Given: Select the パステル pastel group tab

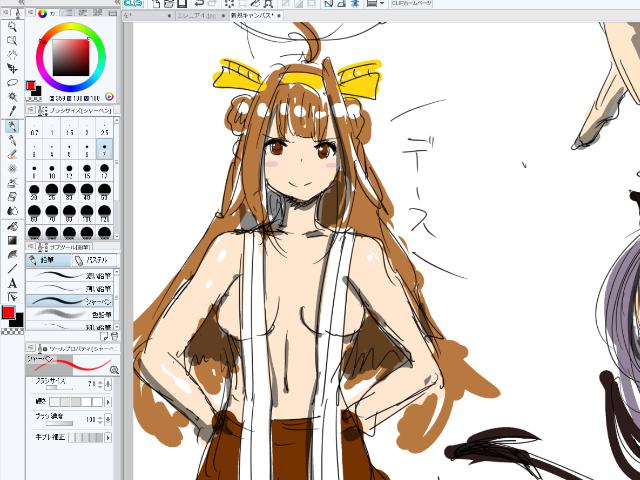Looking at the screenshot, I should click(x=92, y=260).
